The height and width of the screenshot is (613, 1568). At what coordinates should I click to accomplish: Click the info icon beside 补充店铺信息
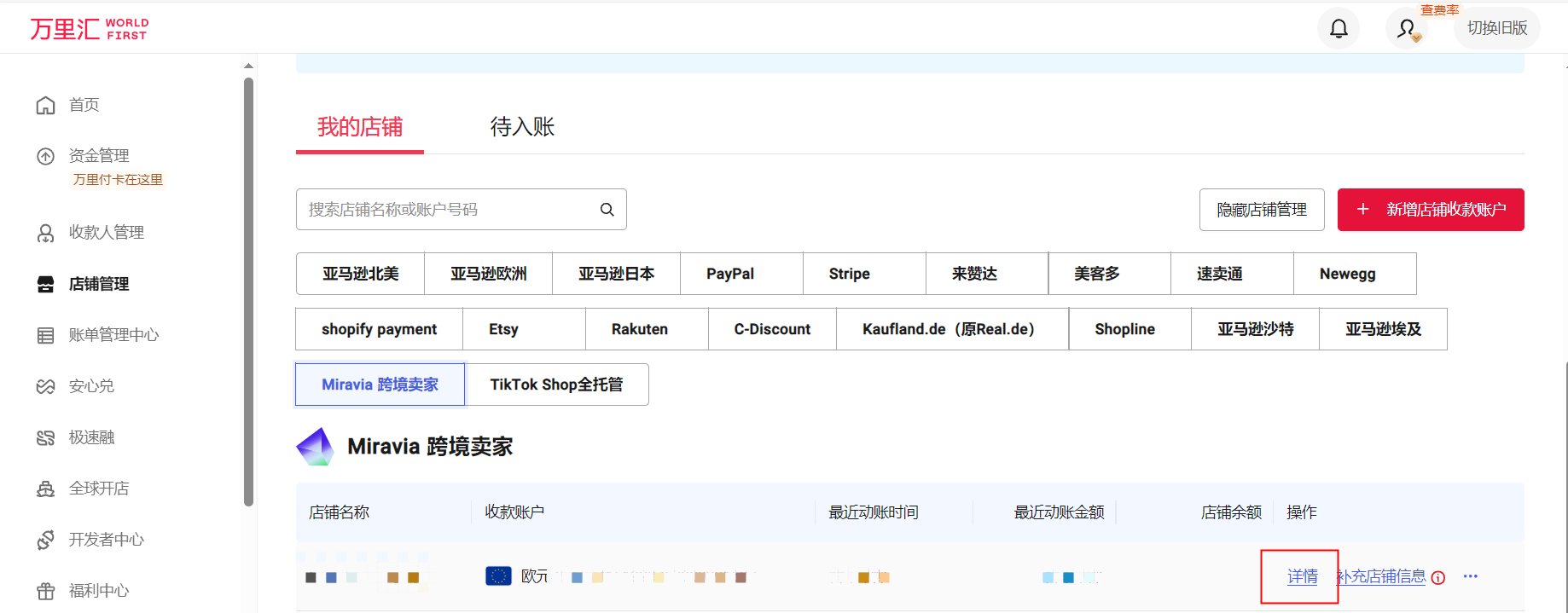(x=1438, y=578)
